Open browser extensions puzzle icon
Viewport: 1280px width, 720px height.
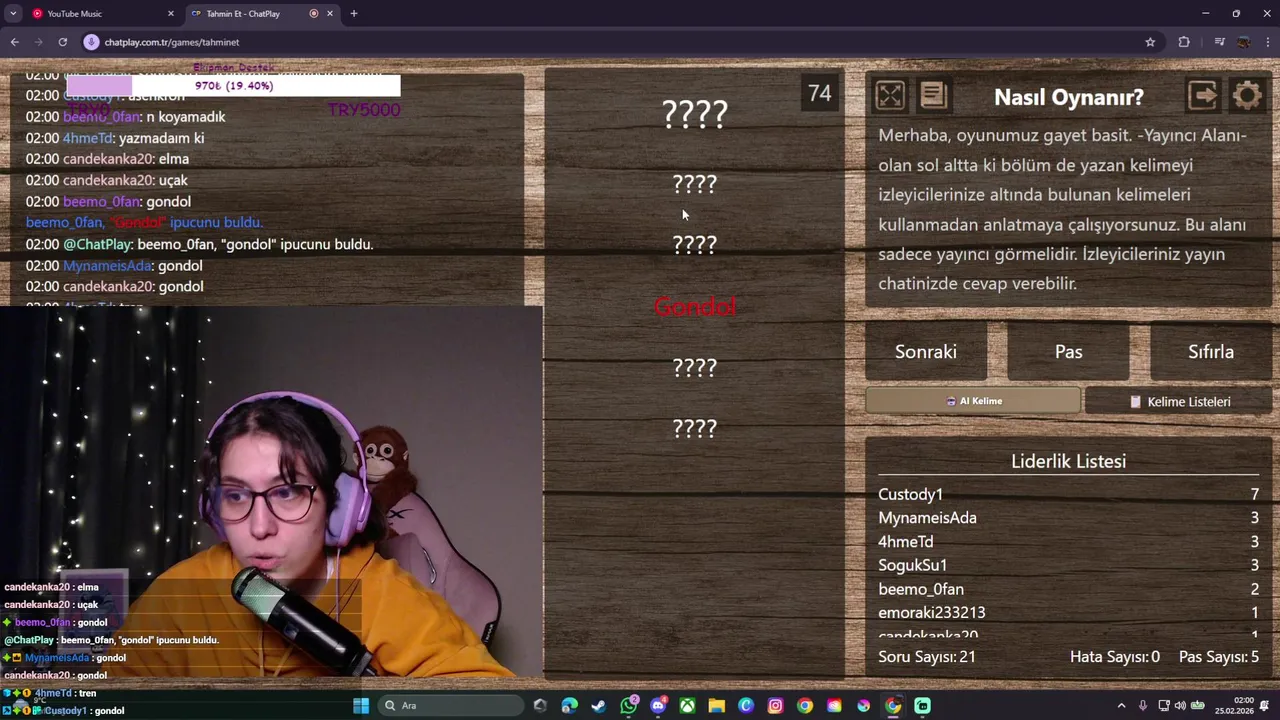1184,42
